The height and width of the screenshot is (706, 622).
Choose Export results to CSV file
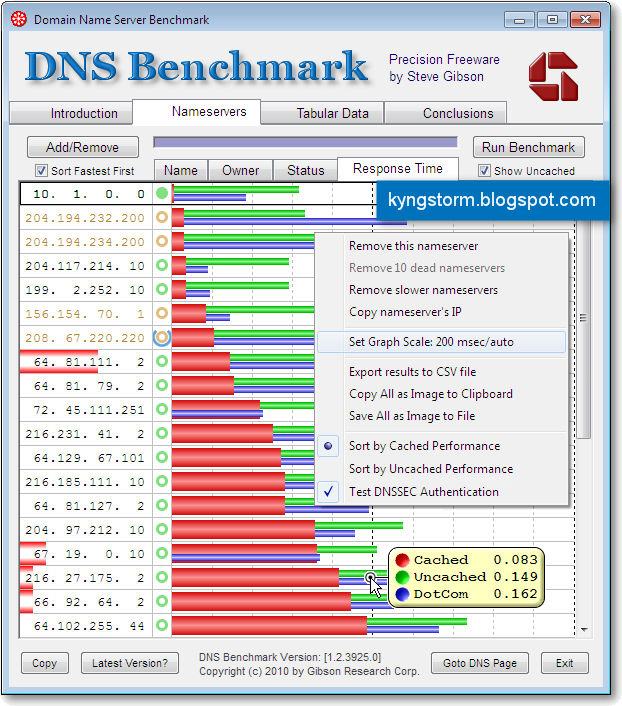click(442, 372)
